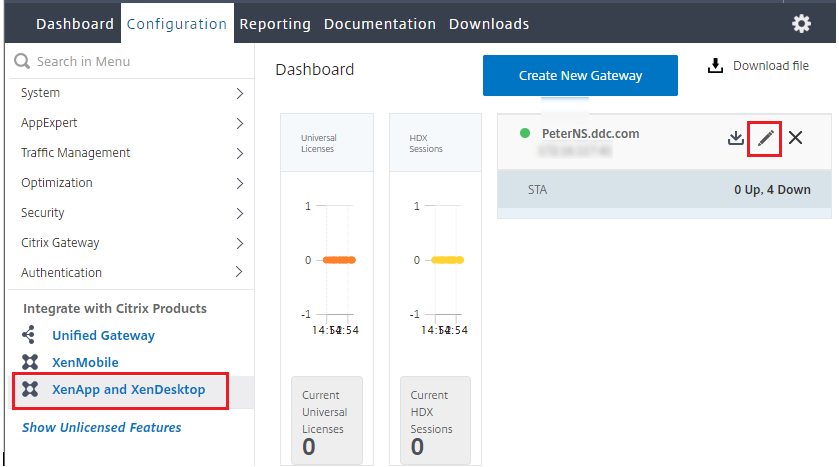Image resolution: width=839 pixels, height=467 pixels.
Task: Expand the System menu chevron
Action: [x=239, y=93]
